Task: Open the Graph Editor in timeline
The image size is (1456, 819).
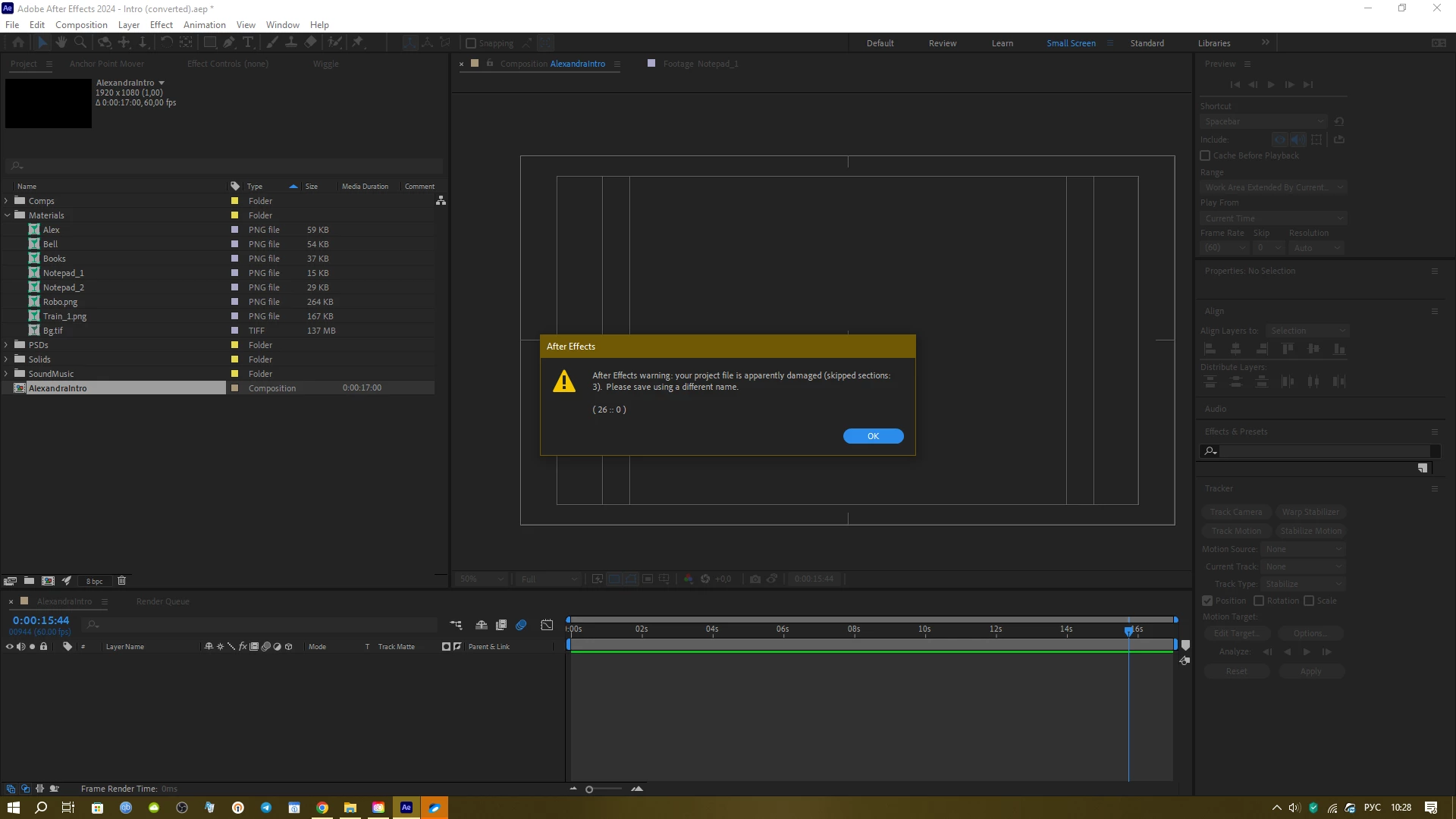Action: tap(547, 626)
